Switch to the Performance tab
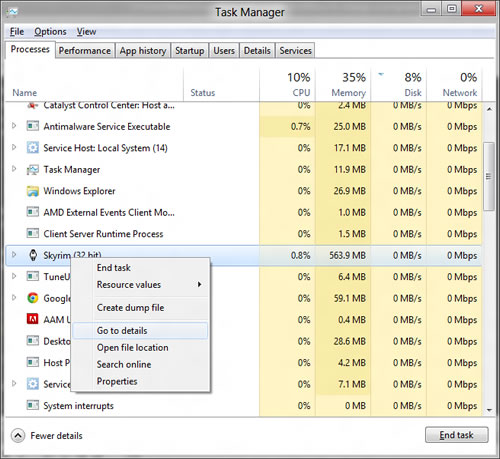This screenshot has height=459, width=500. coord(85,51)
